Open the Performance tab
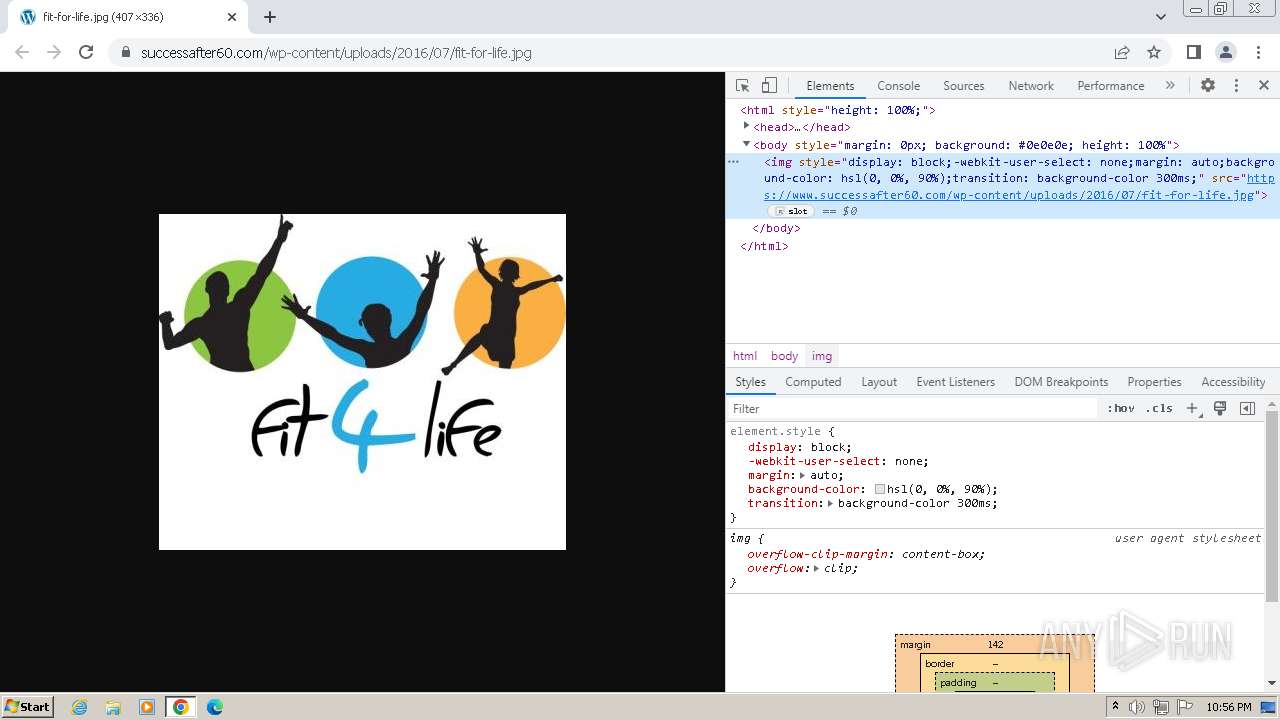 [x=1110, y=86]
